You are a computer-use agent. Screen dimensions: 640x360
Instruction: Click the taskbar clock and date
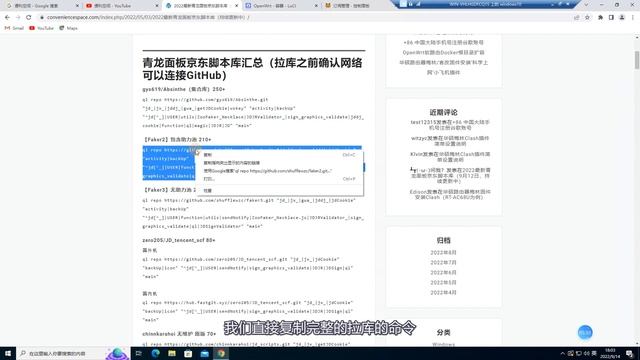(610, 353)
